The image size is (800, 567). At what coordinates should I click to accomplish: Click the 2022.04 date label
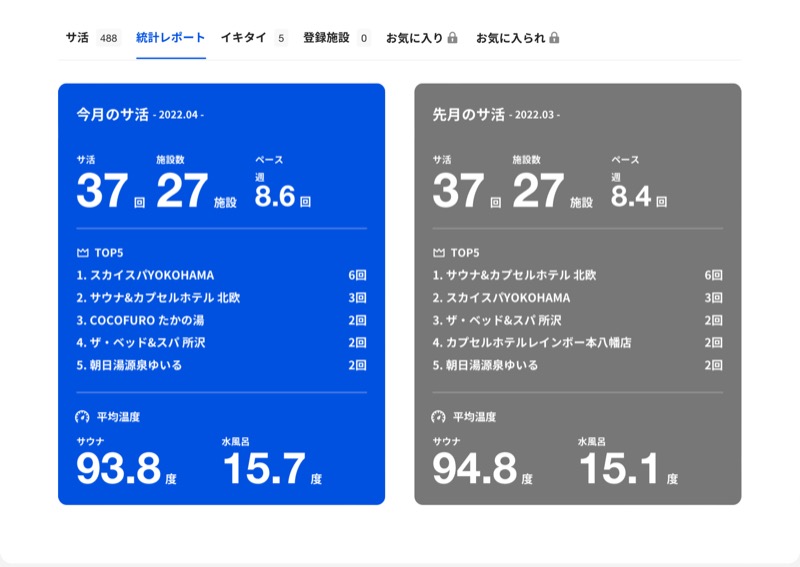point(178,115)
